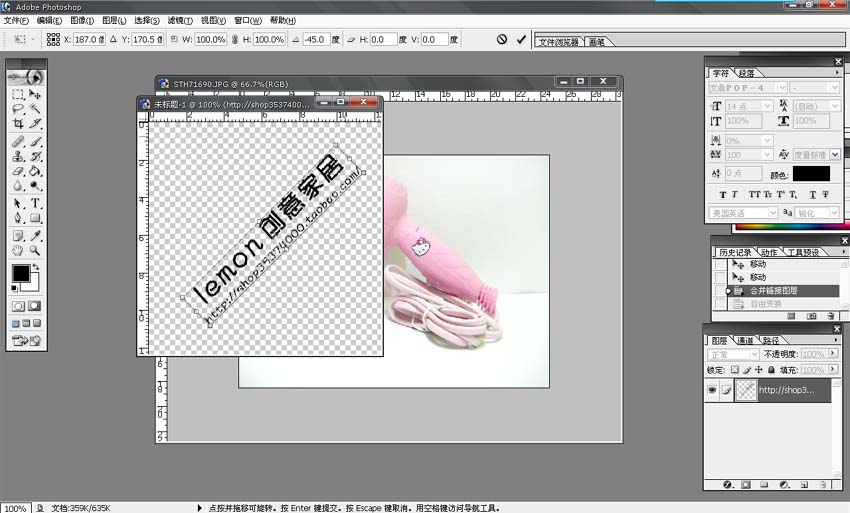Image resolution: width=850 pixels, height=513 pixels.
Task: Select the Dodge tool
Action: (x=35, y=186)
